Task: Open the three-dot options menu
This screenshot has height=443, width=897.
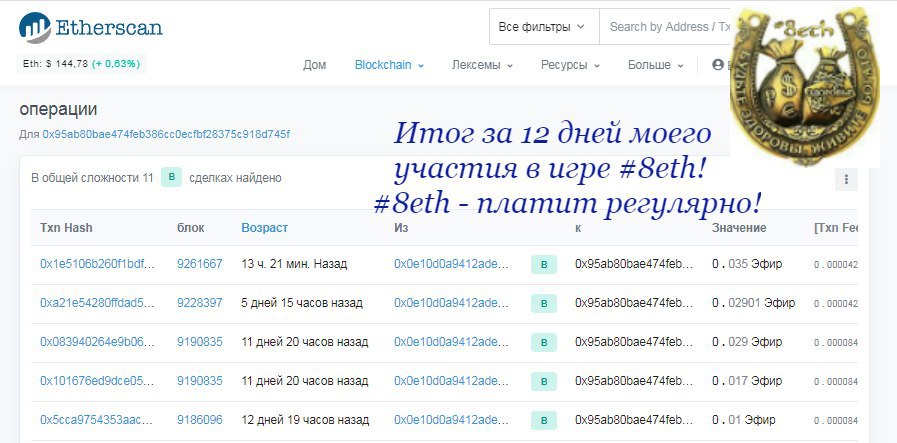Action: [x=846, y=179]
